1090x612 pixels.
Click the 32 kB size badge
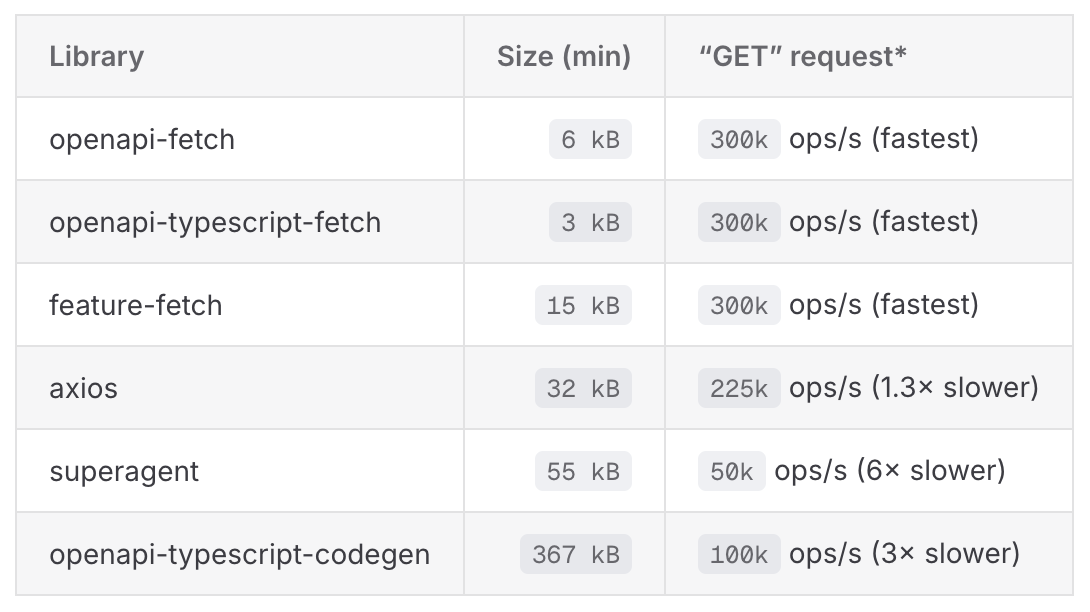coord(583,388)
